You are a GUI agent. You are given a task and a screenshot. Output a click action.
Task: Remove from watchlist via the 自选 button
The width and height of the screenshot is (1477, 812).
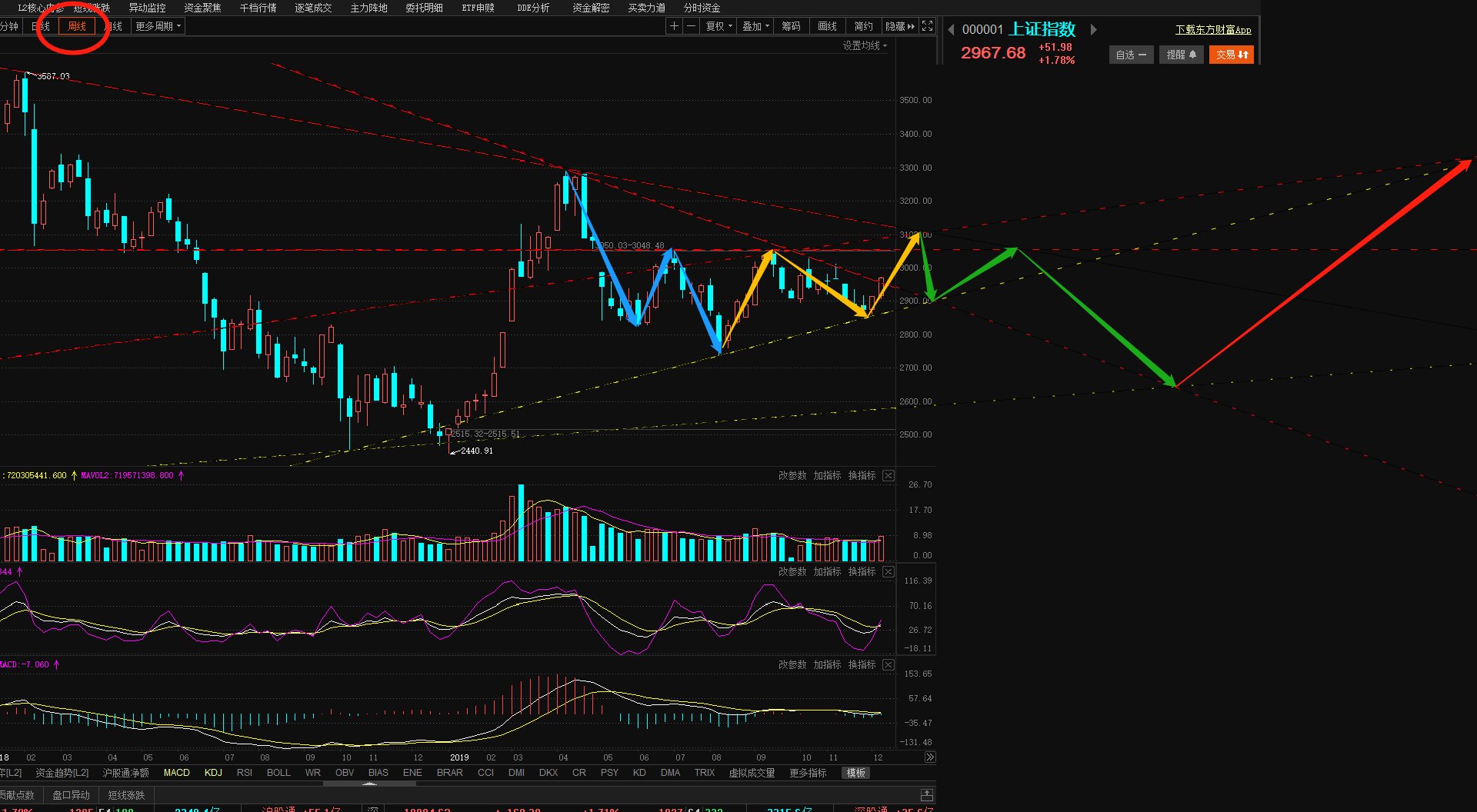pos(1131,55)
